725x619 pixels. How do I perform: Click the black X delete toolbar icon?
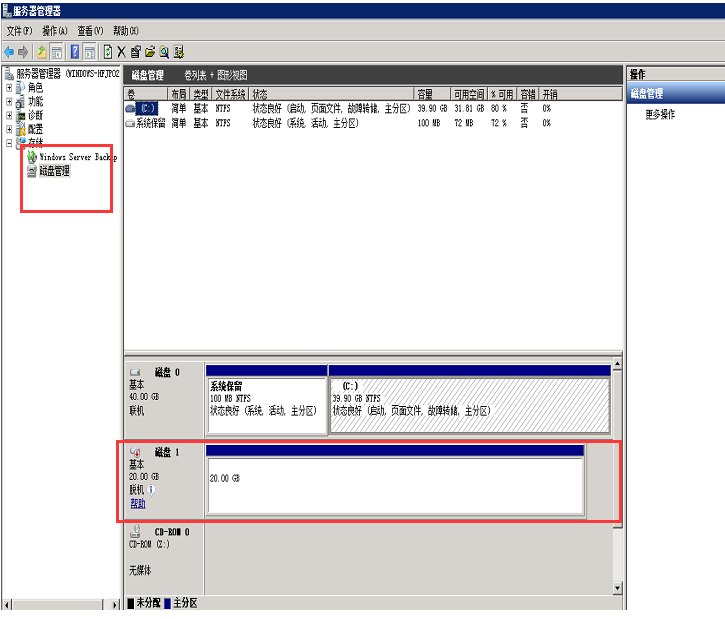[121, 51]
